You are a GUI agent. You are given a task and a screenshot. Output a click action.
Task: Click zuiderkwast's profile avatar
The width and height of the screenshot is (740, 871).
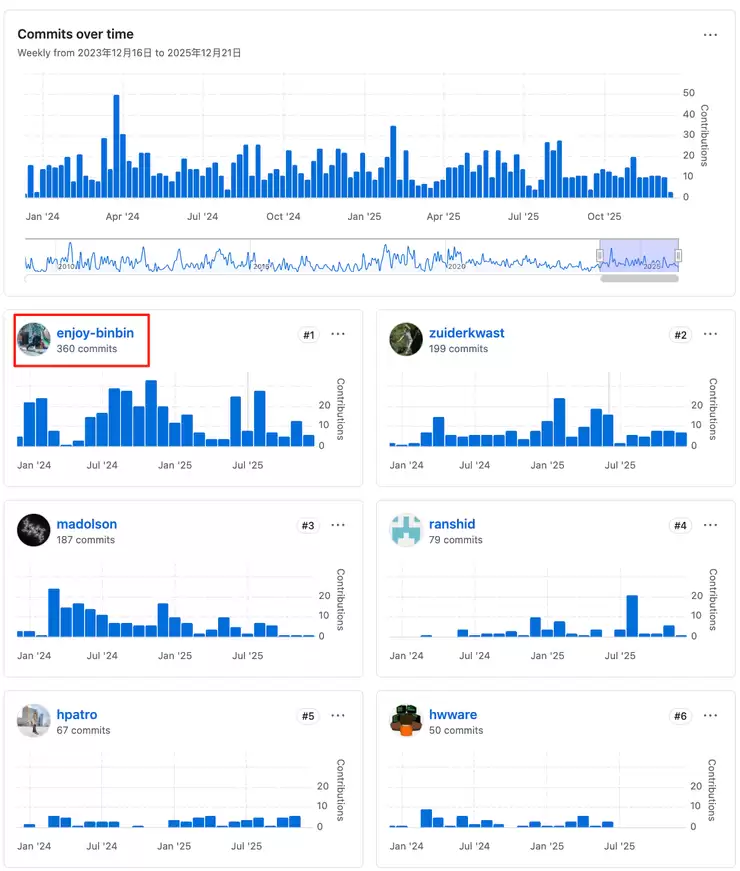point(406,339)
